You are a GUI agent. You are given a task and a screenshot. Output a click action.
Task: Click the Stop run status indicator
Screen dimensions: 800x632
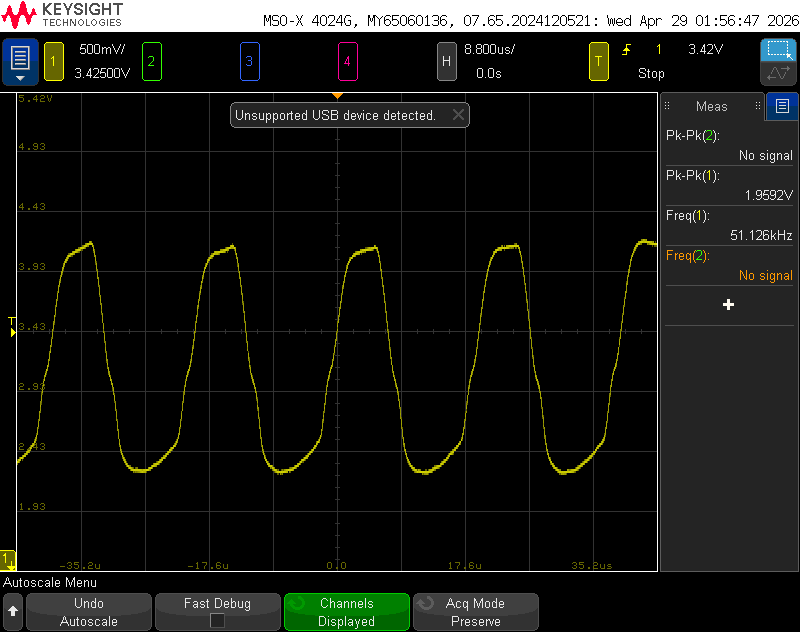click(651, 73)
